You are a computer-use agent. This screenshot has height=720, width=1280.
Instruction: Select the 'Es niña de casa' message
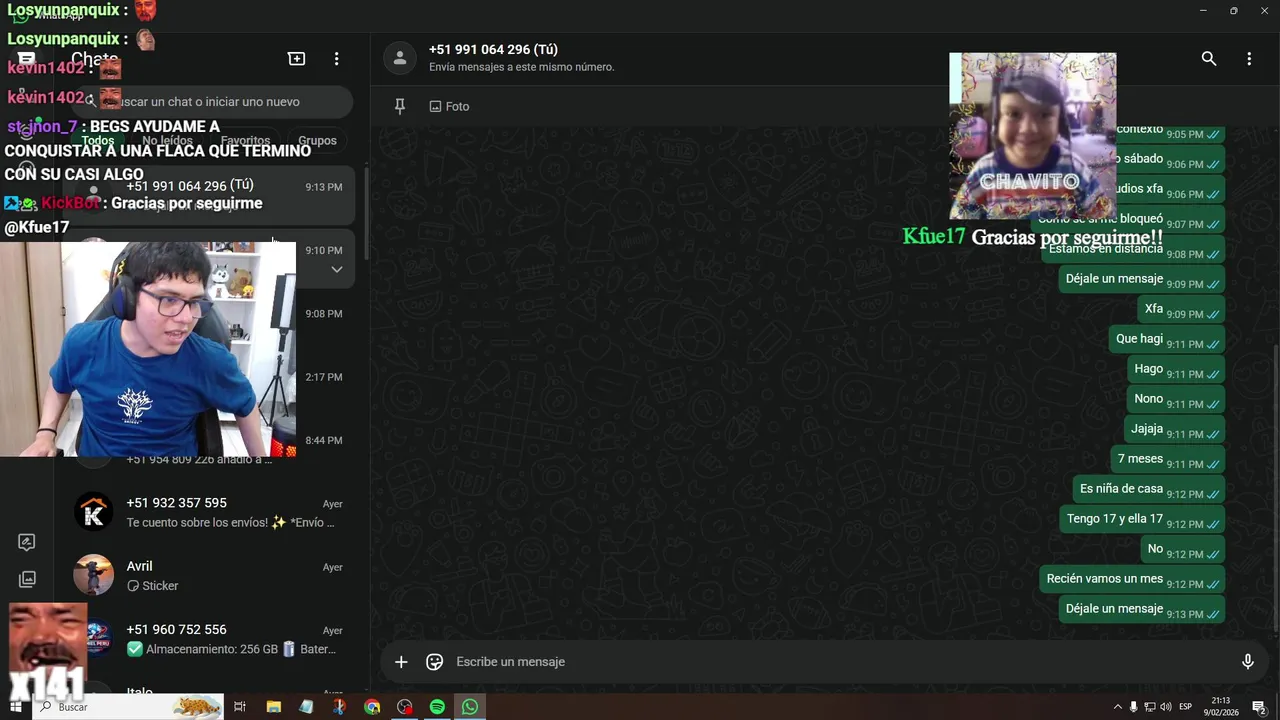pyautogui.click(x=1149, y=490)
